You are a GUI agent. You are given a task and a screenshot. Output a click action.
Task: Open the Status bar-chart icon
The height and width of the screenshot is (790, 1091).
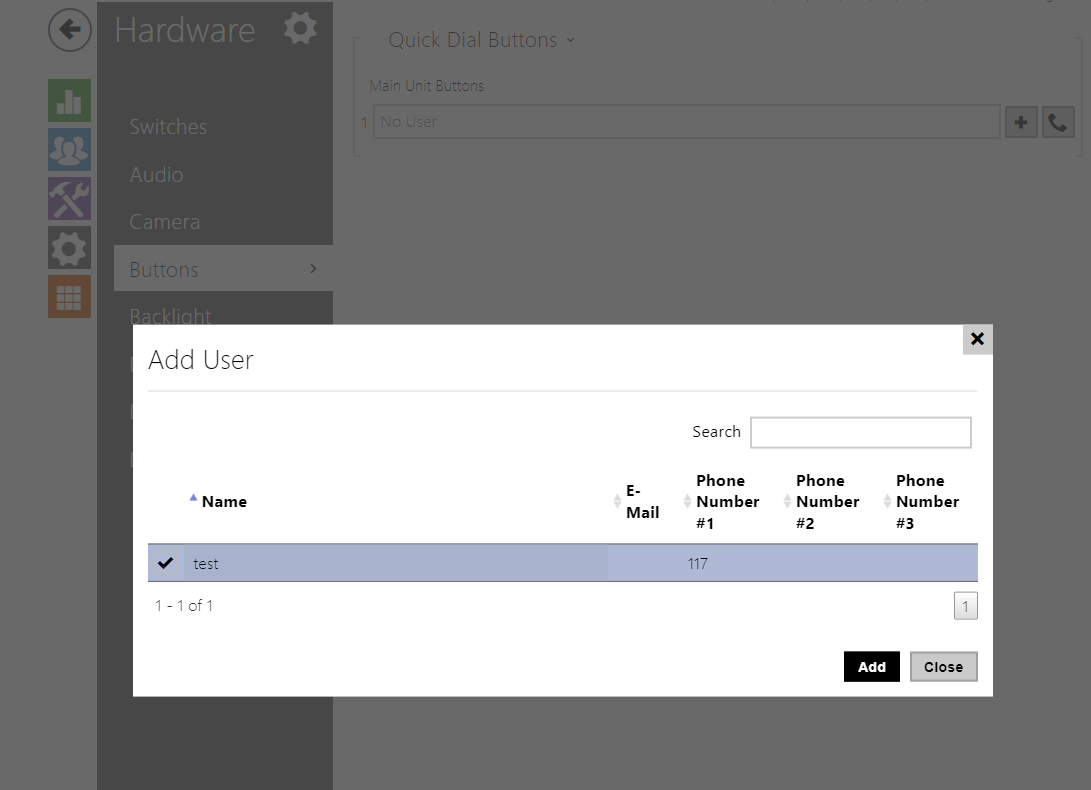69,101
